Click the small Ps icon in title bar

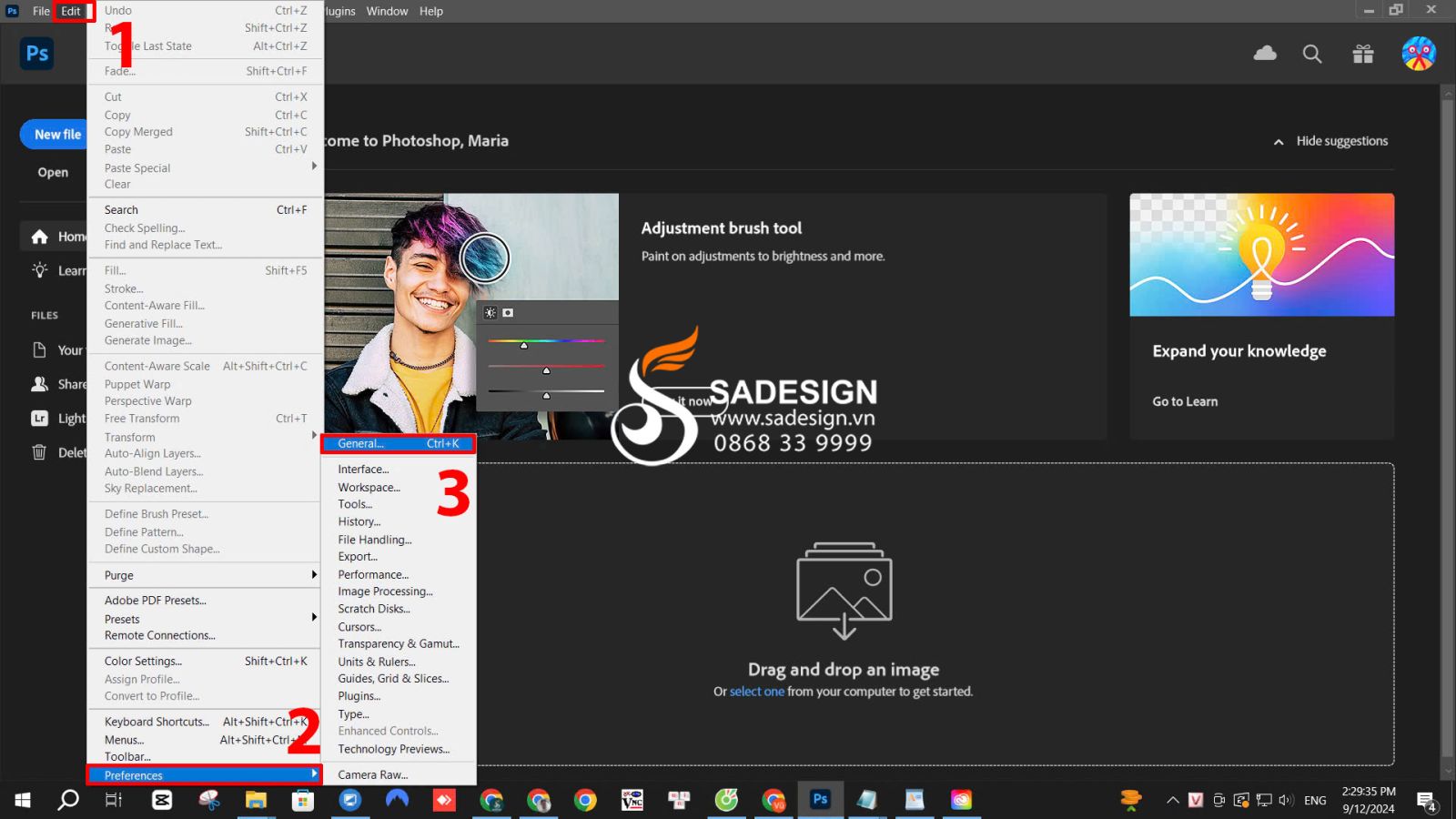coord(12,11)
